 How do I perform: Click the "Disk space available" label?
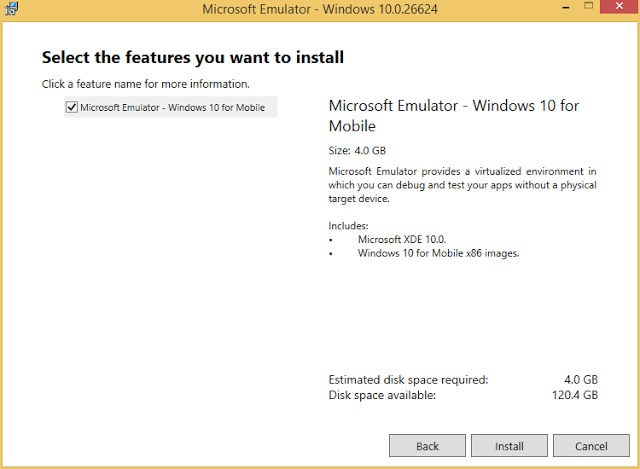click(382, 395)
